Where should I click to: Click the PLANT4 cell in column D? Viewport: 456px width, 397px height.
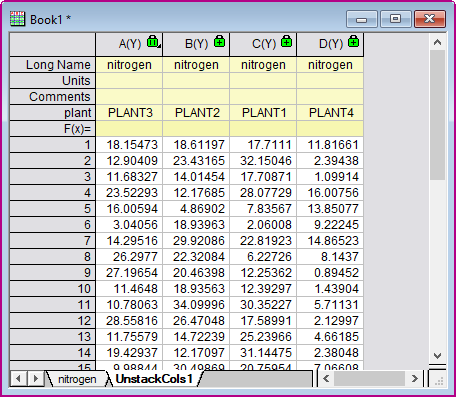coord(330,113)
